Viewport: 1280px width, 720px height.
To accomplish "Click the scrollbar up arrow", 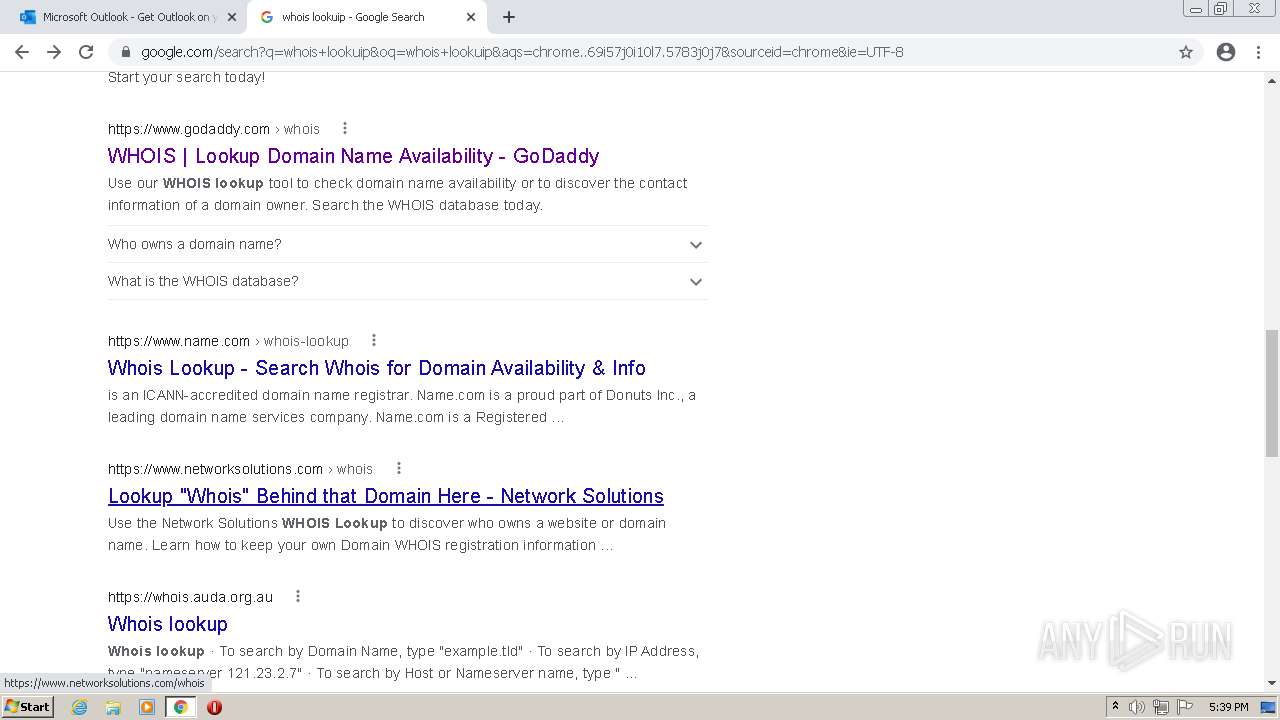I will click(x=1272, y=79).
